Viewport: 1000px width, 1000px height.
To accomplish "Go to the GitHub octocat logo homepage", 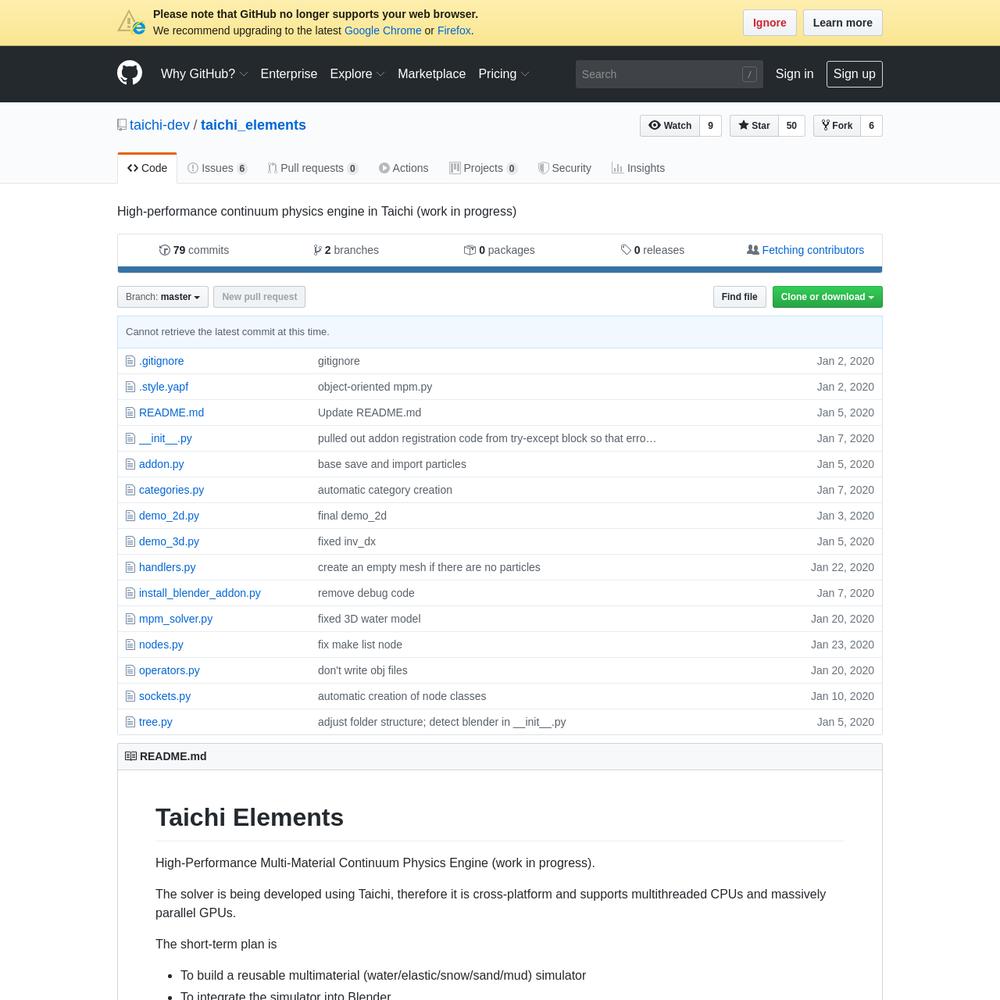I will click(x=129, y=73).
